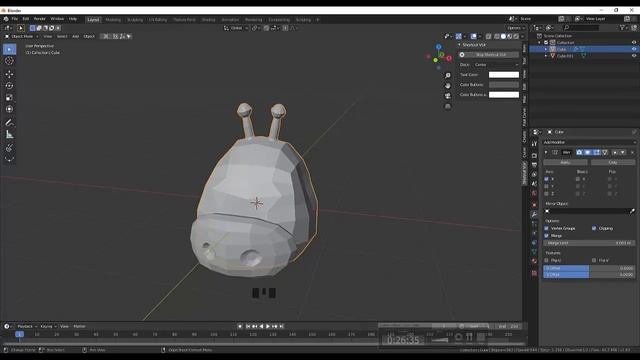The width and height of the screenshot is (640, 360).
Task: Open the Dock Center dropdown
Action: pos(496,65)
